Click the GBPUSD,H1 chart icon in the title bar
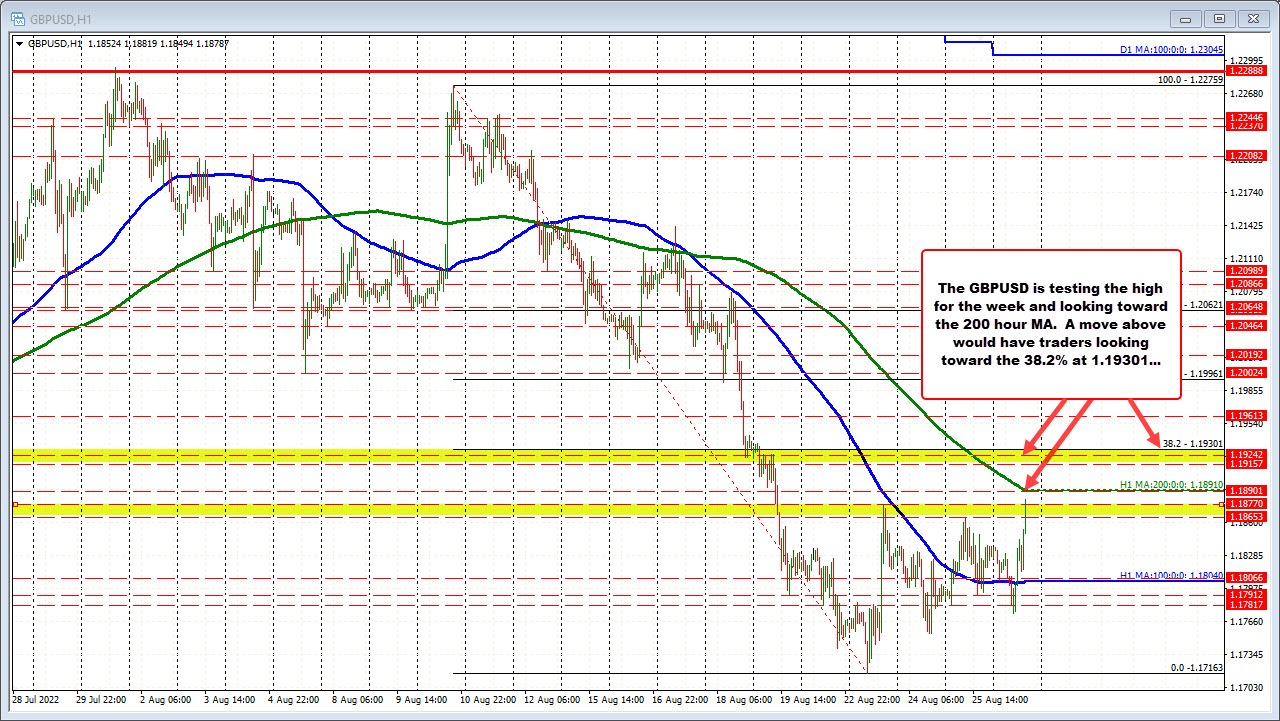Image resolution: width=1280 pixels, height=721 pixels. point(20,18)
